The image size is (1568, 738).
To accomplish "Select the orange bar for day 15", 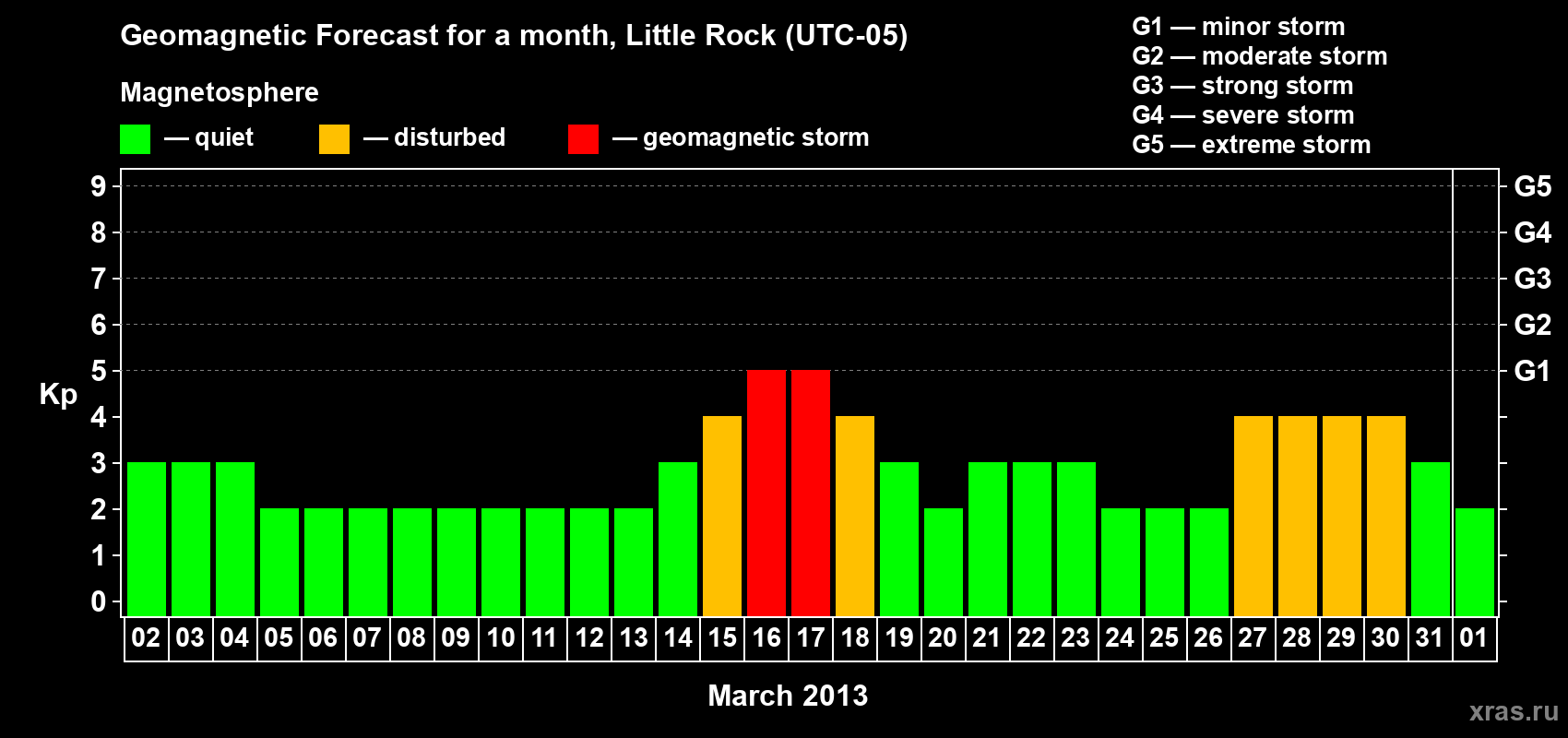I will click(722, 517).
